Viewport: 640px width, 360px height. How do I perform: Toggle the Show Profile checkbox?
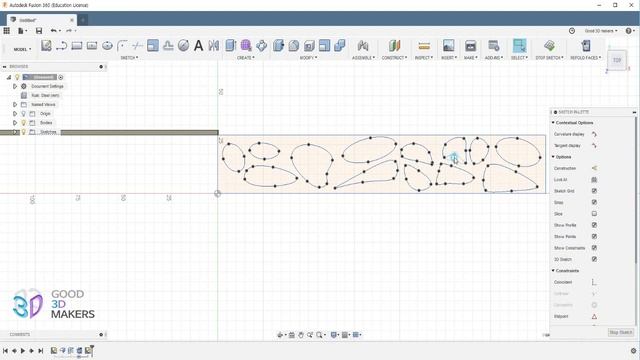click(594, 225)
